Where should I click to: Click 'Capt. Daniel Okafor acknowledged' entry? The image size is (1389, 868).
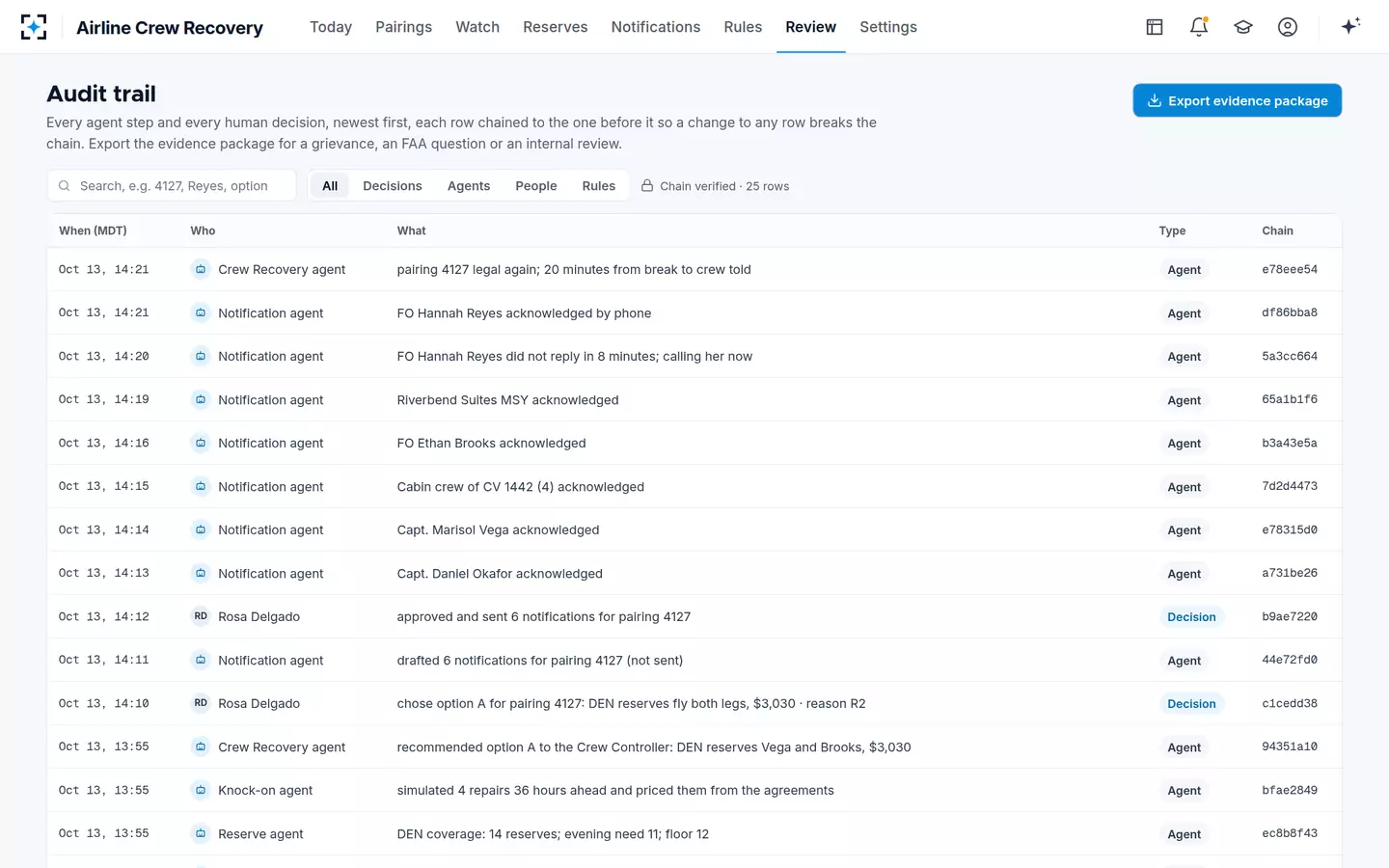click(x=500, y=573)
